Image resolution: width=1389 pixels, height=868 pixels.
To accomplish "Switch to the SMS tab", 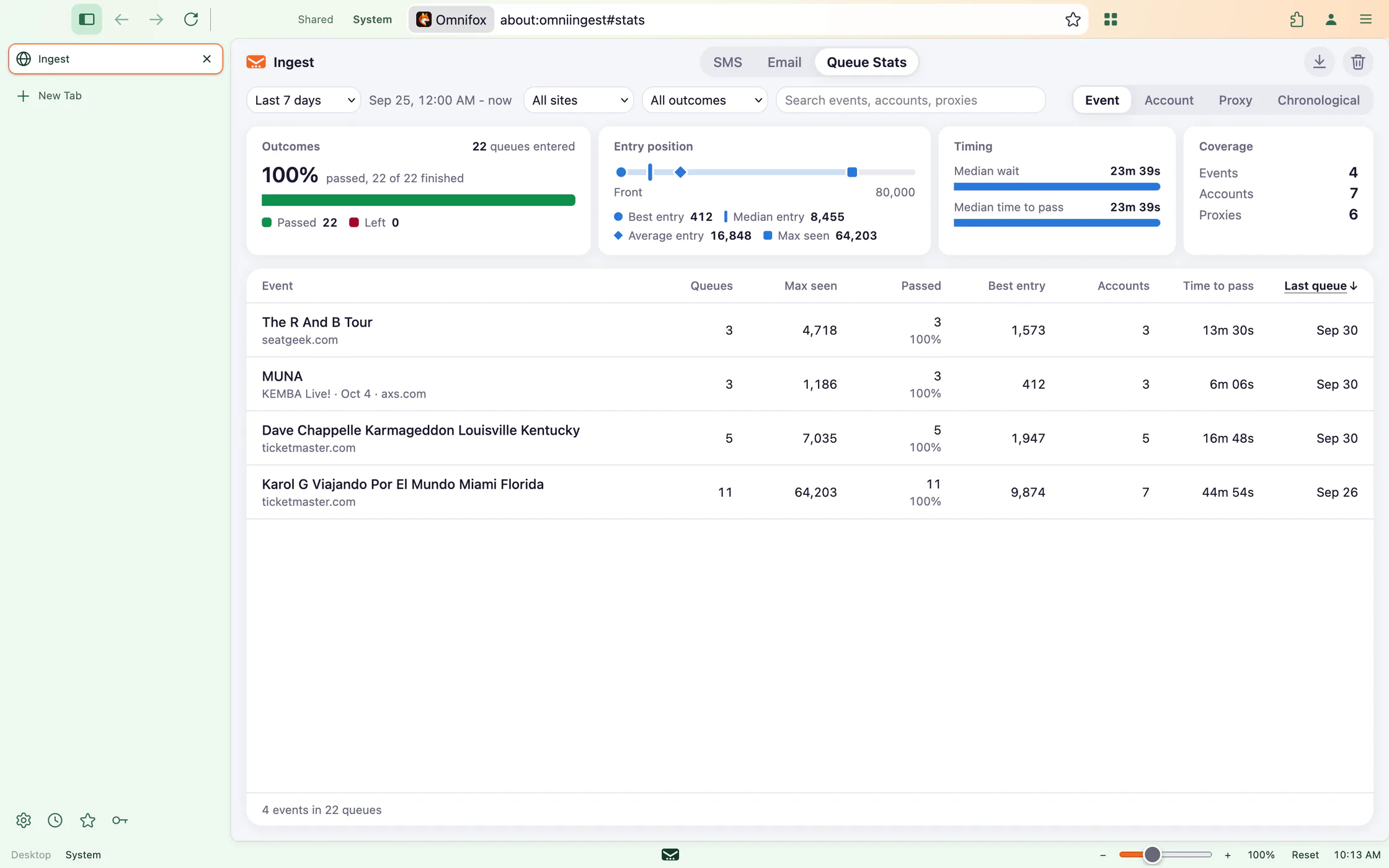I will point(727,62).
